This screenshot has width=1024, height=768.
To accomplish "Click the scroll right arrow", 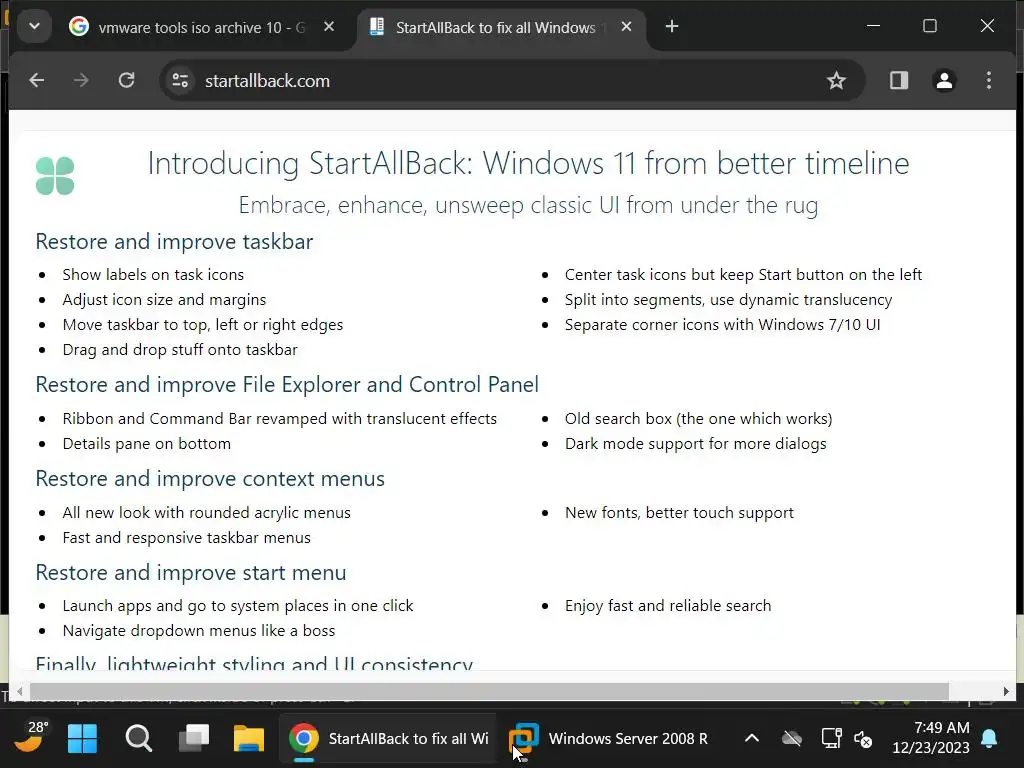I will coord(1006,691).
